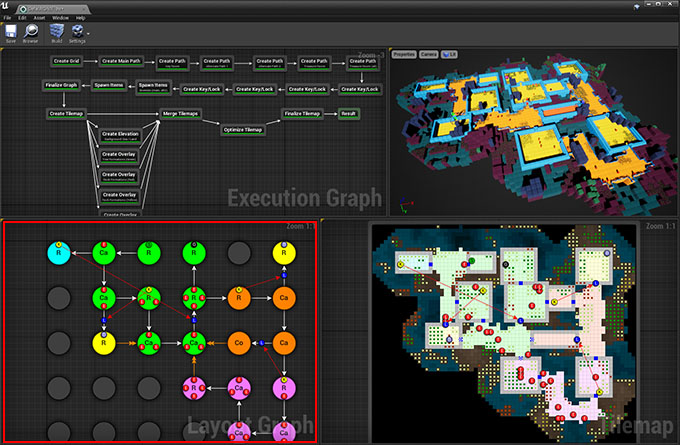680x445 pixels.
Task: Click inside the 3D dungeon preview viewport
Action: tap(534, 132)
